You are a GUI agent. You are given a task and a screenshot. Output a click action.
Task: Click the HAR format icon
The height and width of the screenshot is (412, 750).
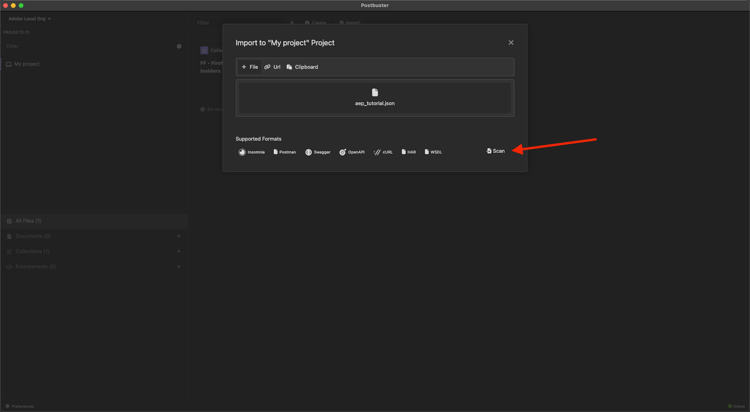point(404,152)
